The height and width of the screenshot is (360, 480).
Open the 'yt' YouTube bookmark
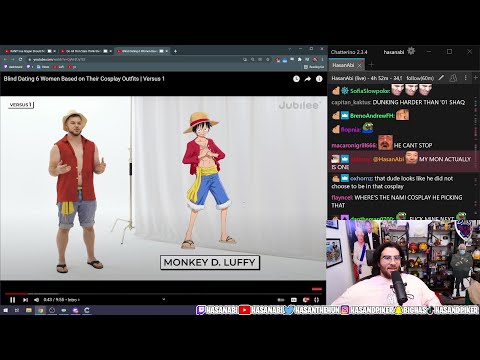(x=72, y=67)
